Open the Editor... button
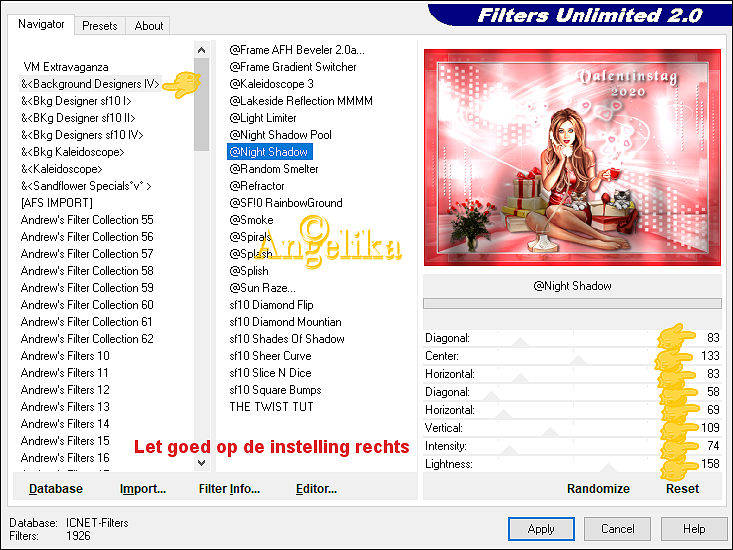 click(316, 489)
